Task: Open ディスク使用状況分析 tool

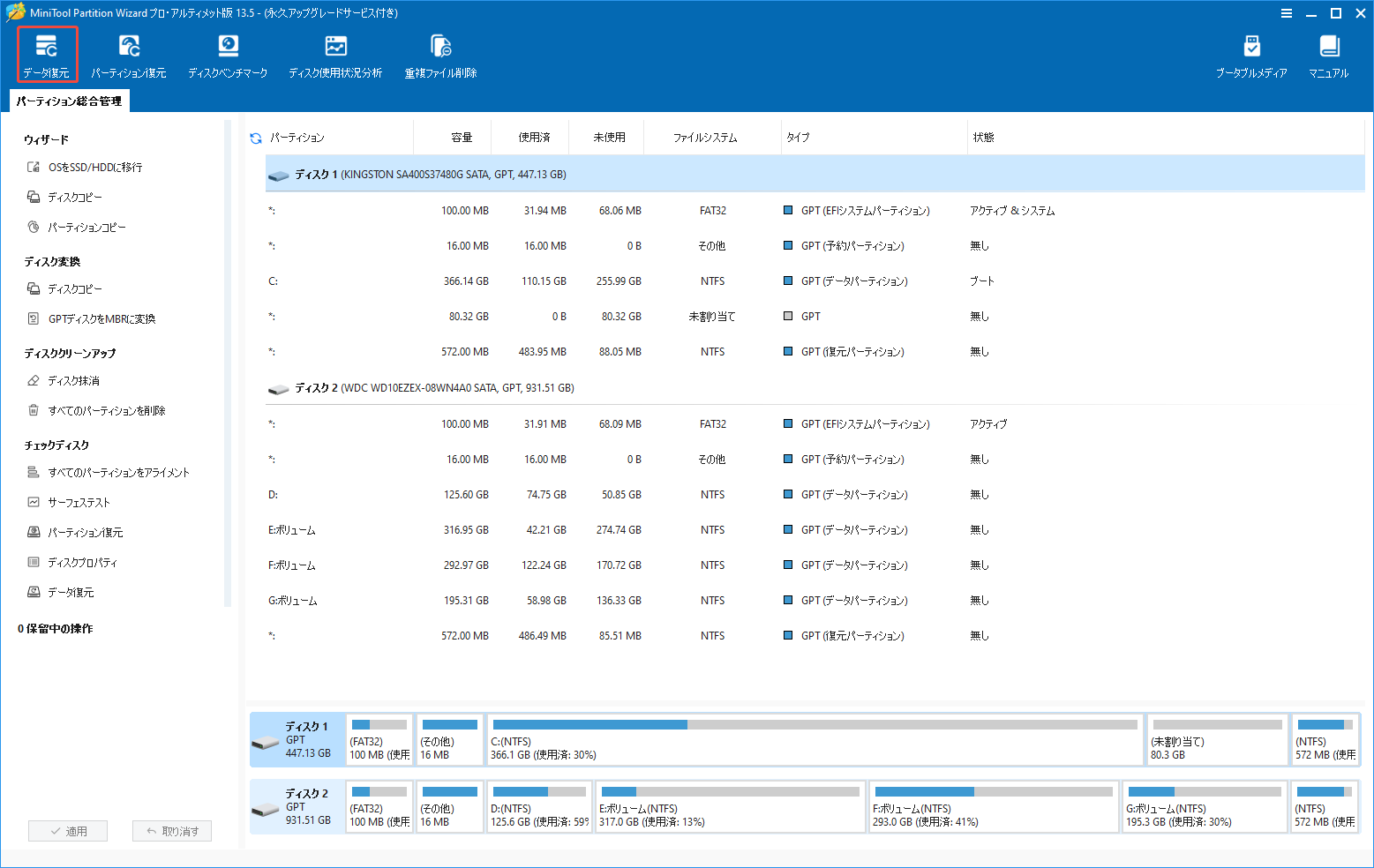Action: coord(335,53)
